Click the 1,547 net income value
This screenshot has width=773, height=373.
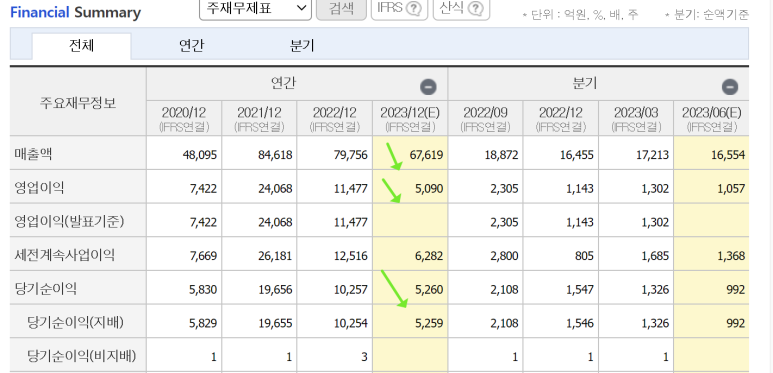(x=580, y=290)
